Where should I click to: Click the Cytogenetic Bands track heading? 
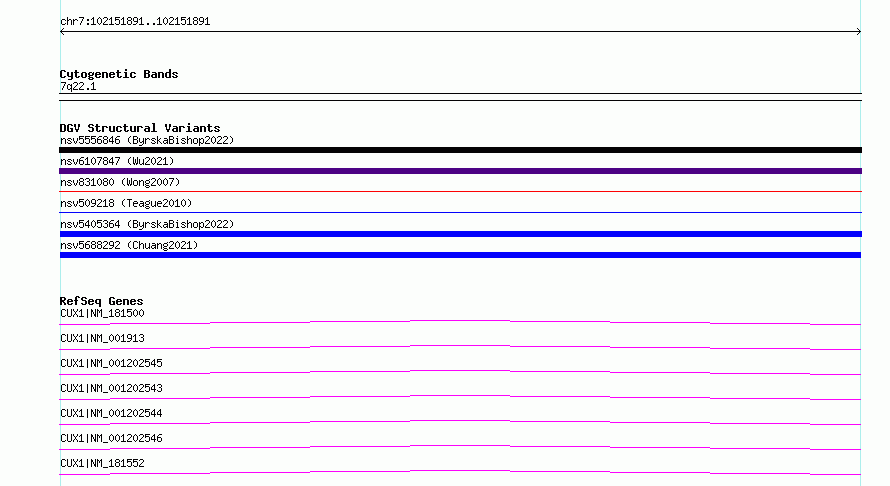pos(119,74)
